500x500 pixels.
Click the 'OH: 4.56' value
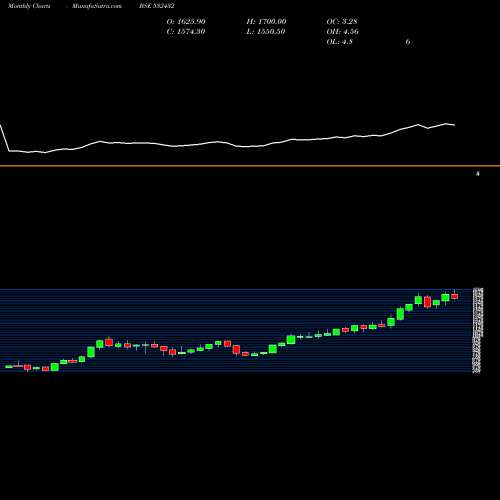(x=342, y=31)
